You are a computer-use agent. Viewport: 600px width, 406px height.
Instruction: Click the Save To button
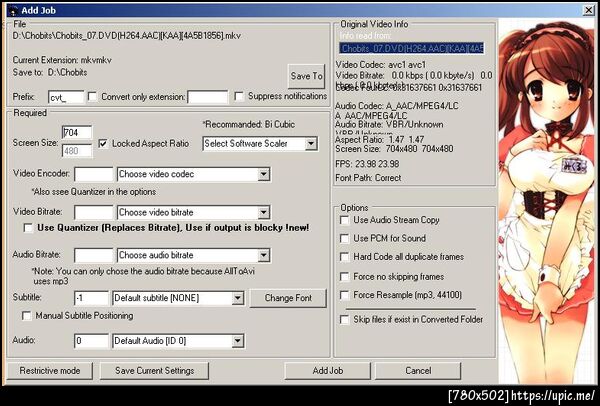[306, 76]
